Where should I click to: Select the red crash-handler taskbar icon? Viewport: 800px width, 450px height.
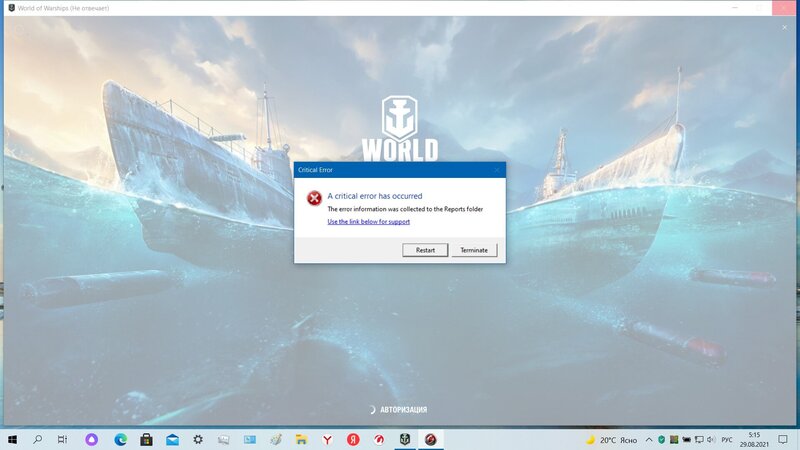(x=431, y=439)
